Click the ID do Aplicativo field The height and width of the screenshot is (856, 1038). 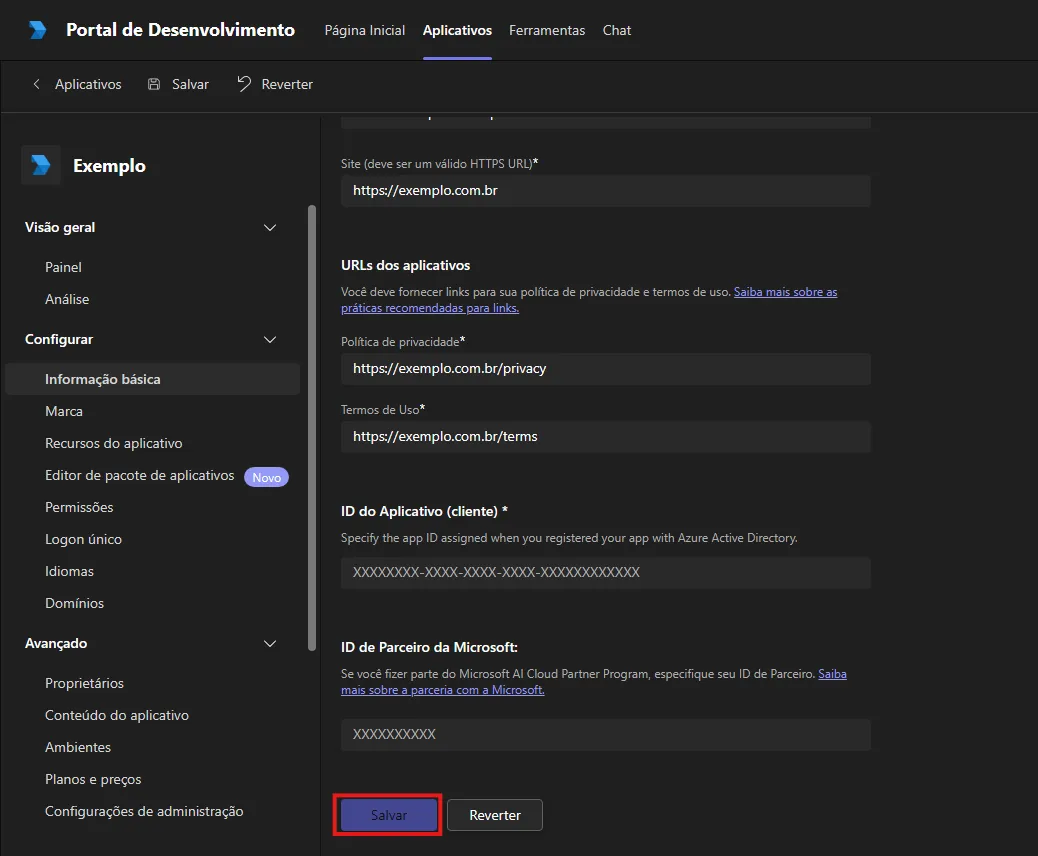[x=606, y=573]
